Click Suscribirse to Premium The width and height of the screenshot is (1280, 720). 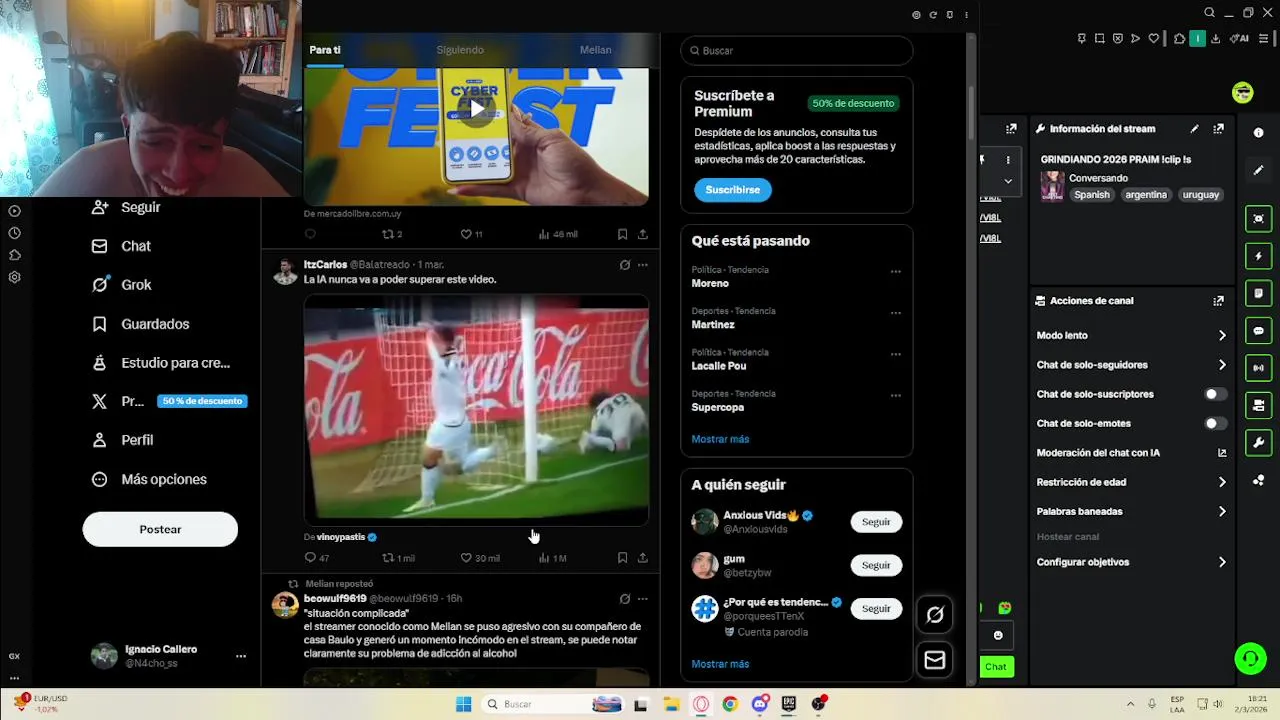pos(732,190)
